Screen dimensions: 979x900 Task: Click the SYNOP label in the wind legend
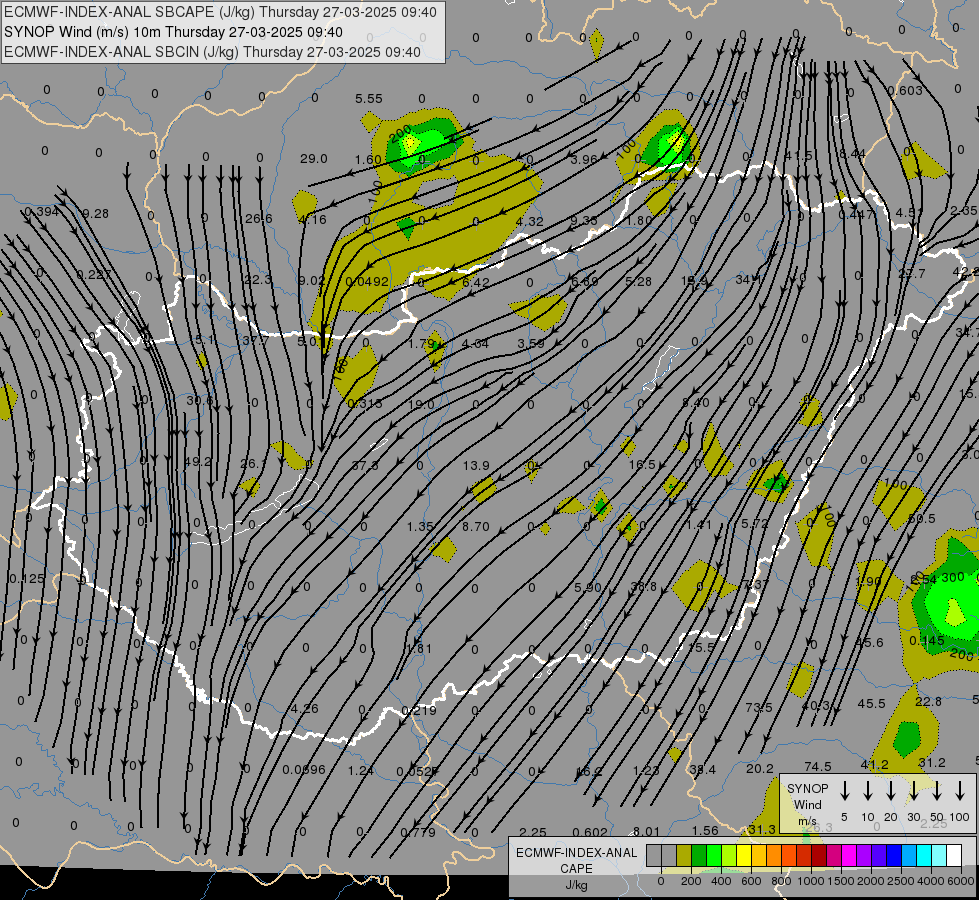tap(807, 788)
